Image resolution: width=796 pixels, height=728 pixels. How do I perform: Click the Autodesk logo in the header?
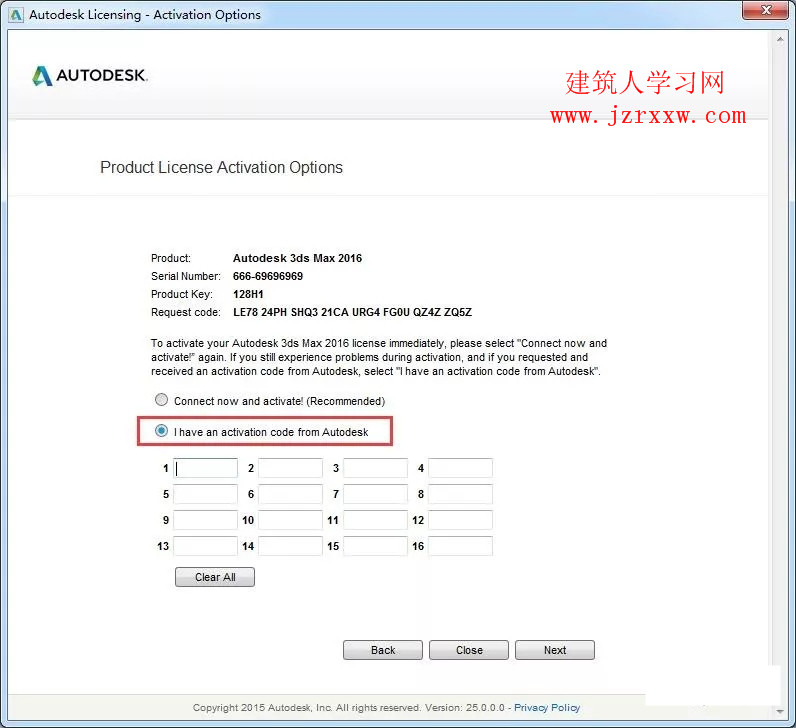click(x=90, y=76)
